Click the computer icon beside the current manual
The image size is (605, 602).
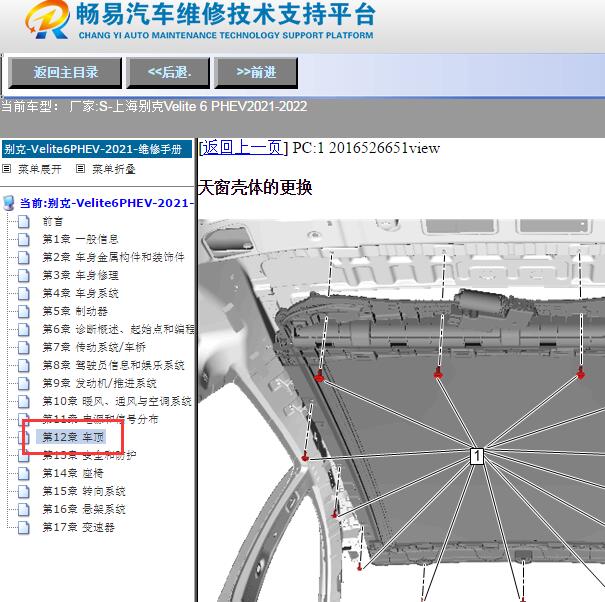(8, 203)
